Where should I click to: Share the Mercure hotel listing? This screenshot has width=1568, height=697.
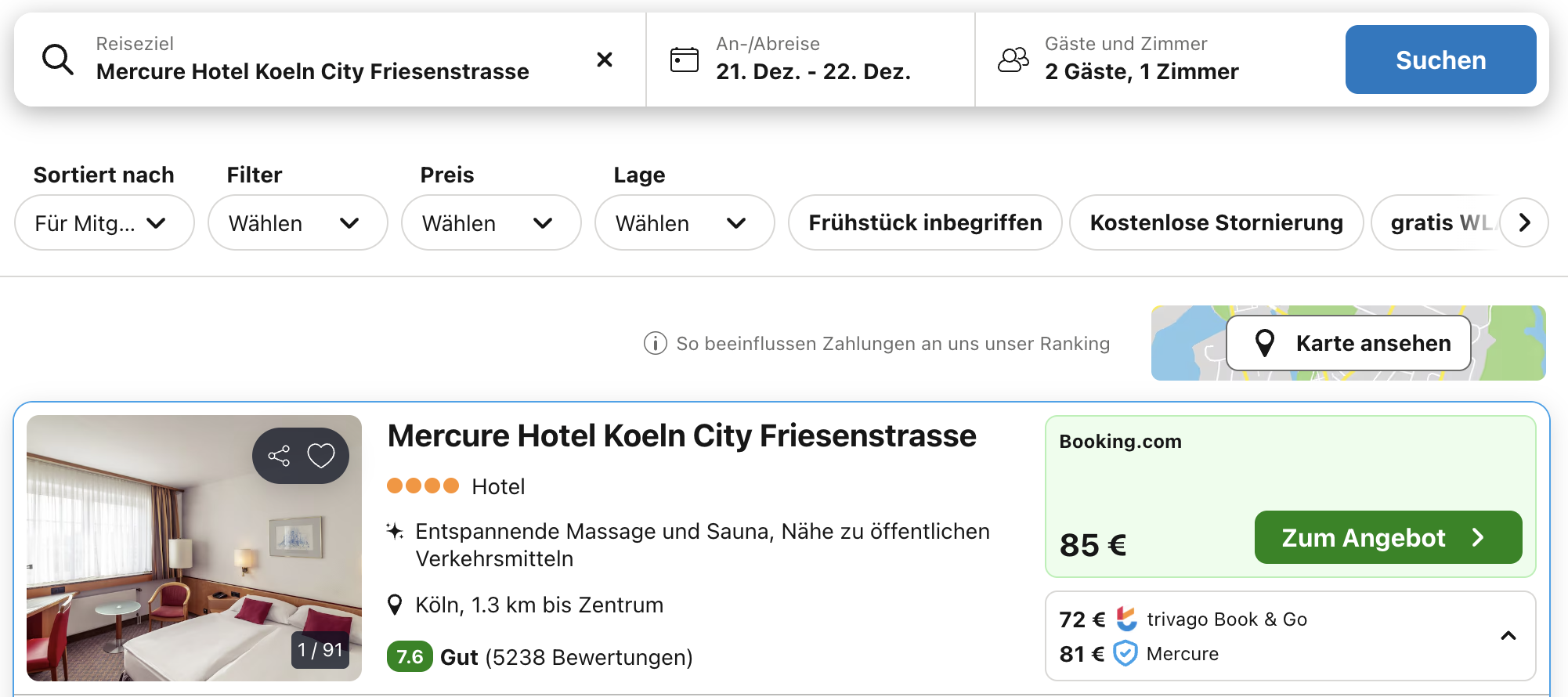pos(279,456)
